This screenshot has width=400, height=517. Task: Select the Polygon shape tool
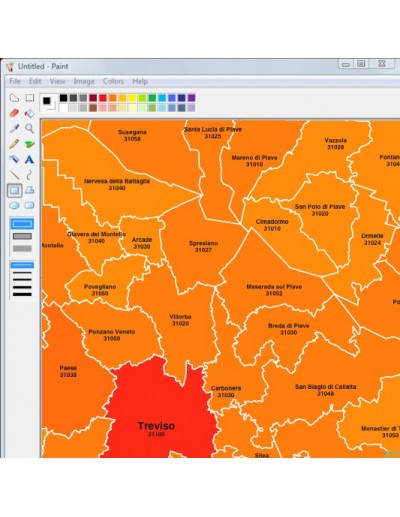coord(30,190)
